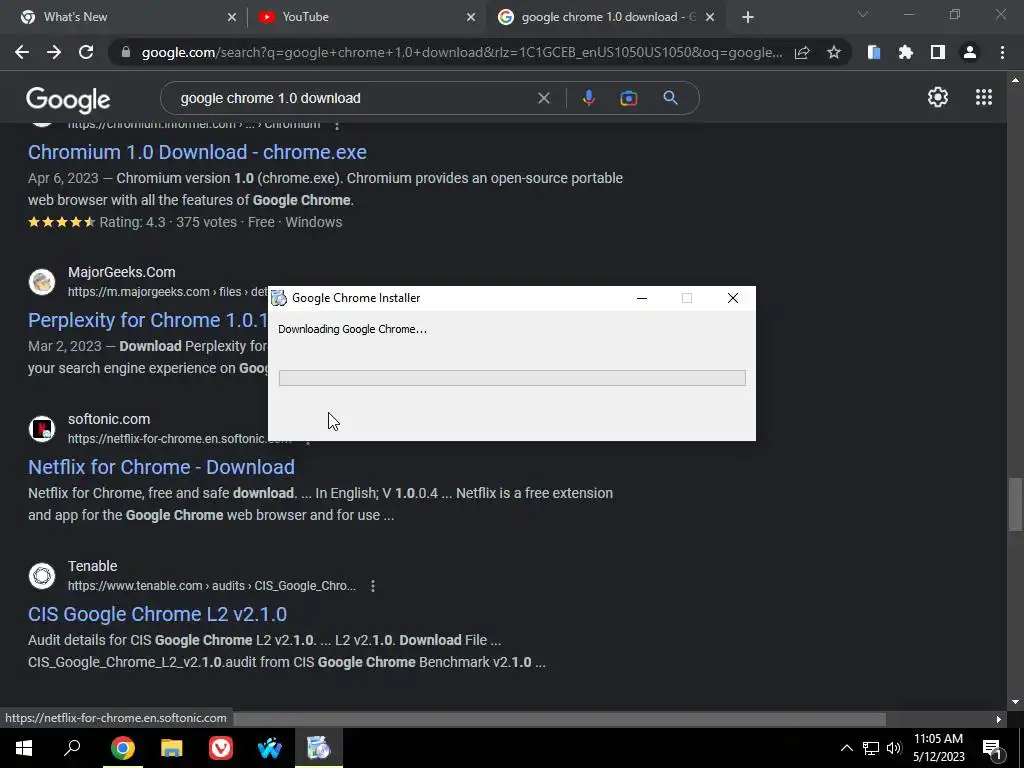1024x768 pixels.
Task: Open Chrome's three-dot menu
Action: click(x=1002, y=52)
